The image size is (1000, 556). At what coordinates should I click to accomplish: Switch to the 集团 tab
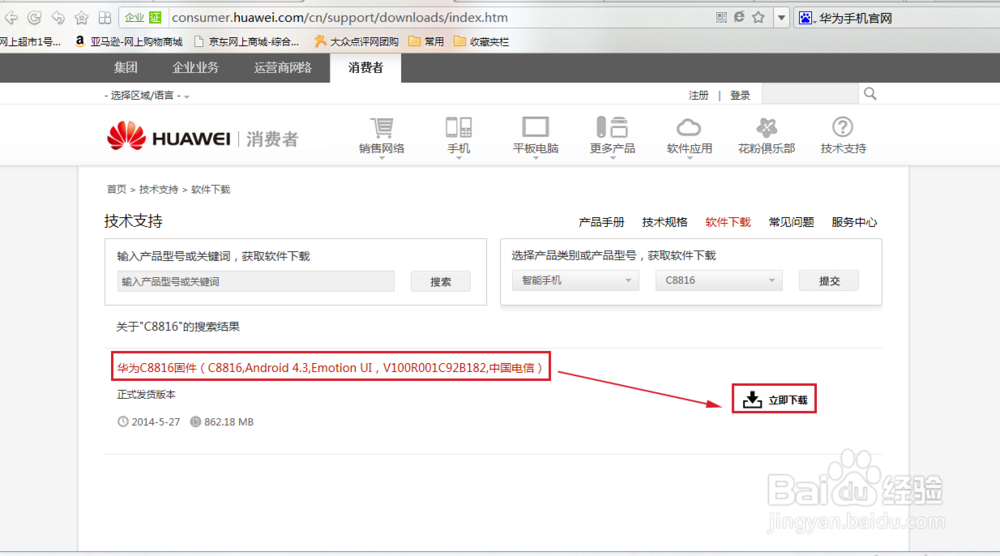pos(126,68)
